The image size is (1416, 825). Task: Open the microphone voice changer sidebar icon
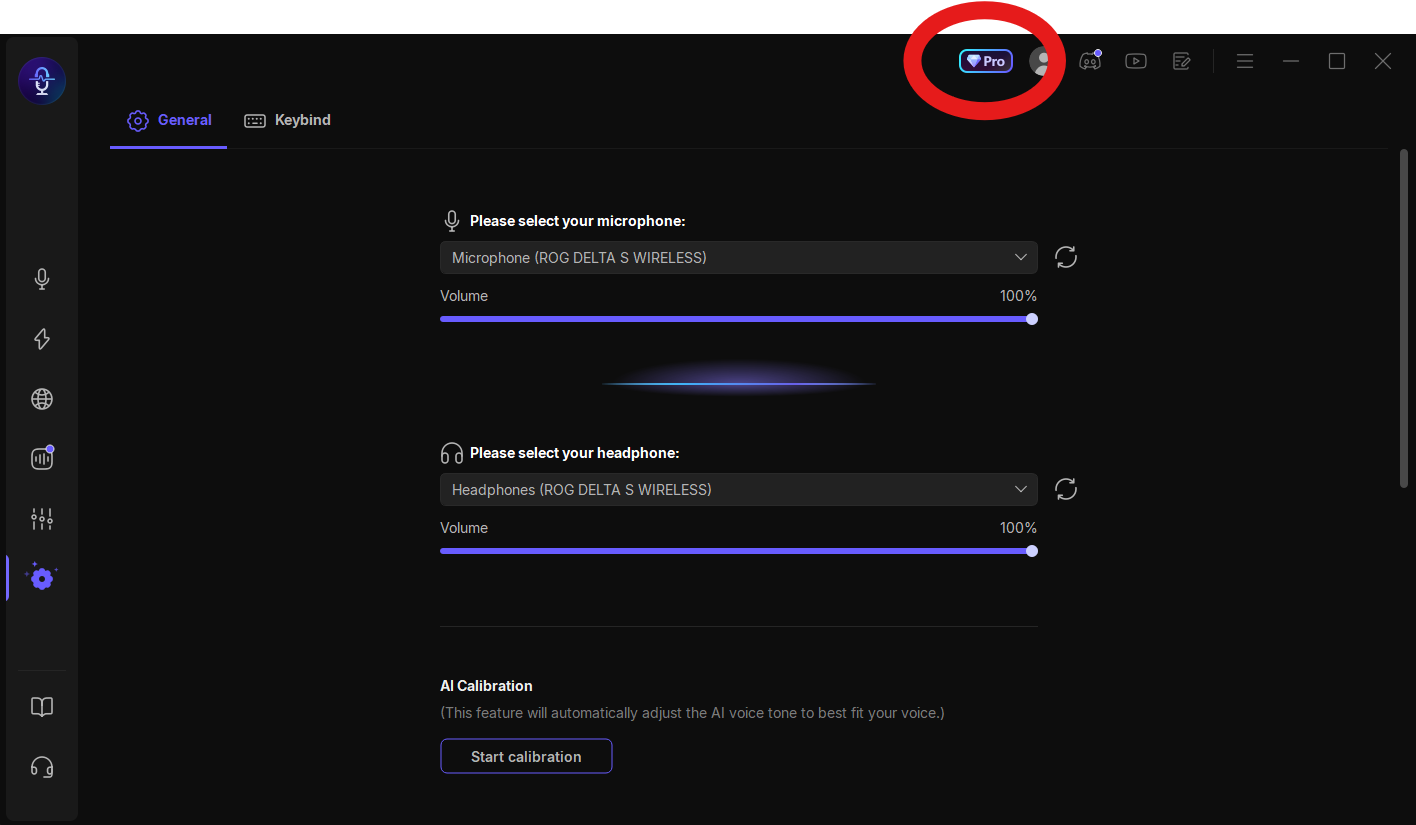click(x=42, y=279)
